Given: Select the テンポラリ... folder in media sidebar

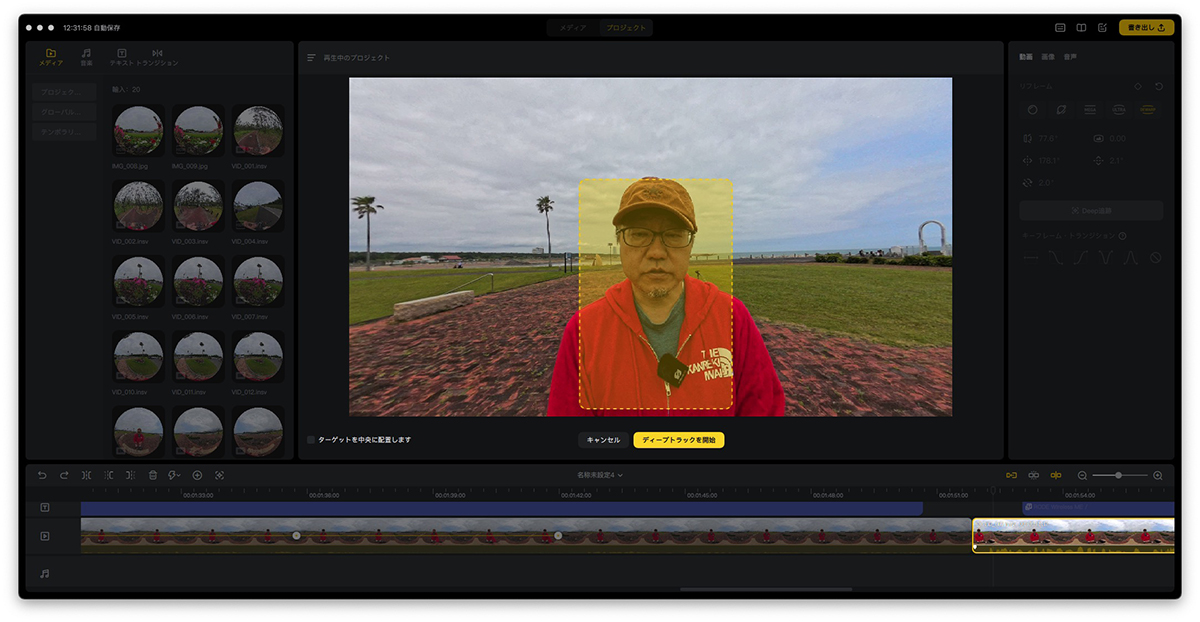Looking at the screenshot, I should [x=64, y=132].
